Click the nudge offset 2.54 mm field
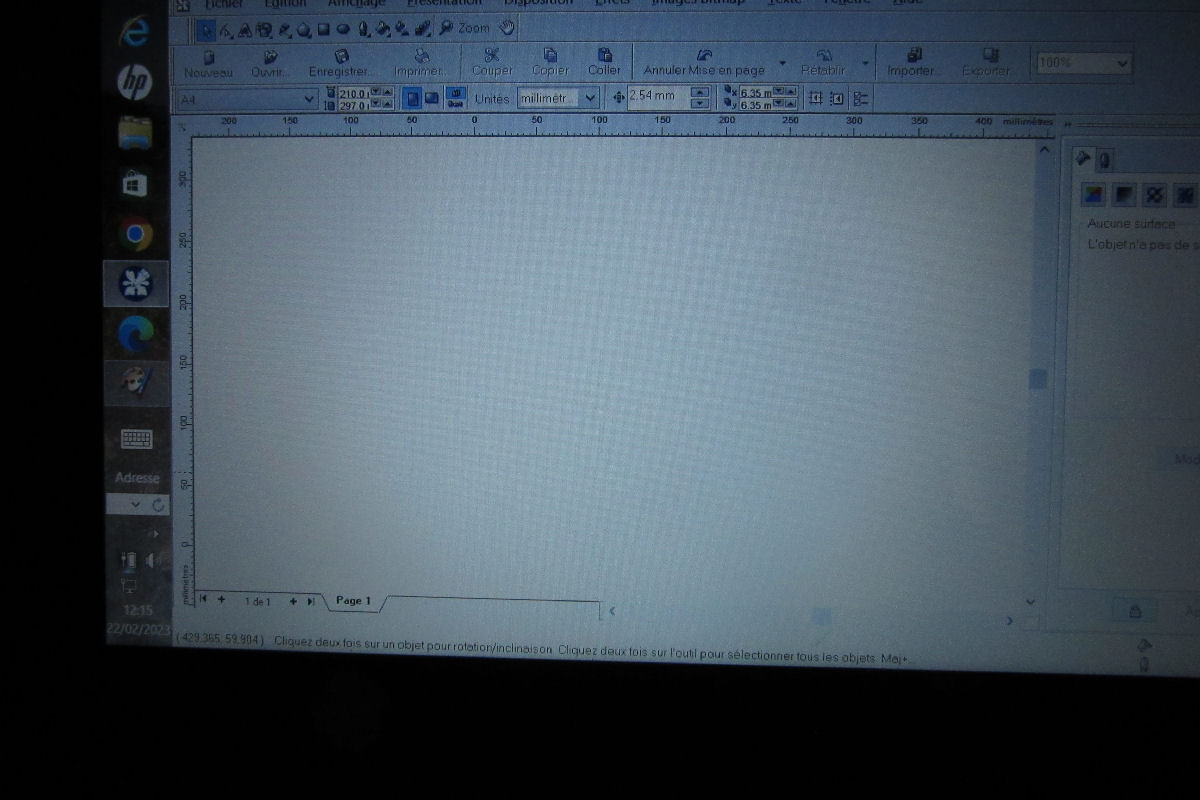This screenshot has height=800, width=1200. 658,97
